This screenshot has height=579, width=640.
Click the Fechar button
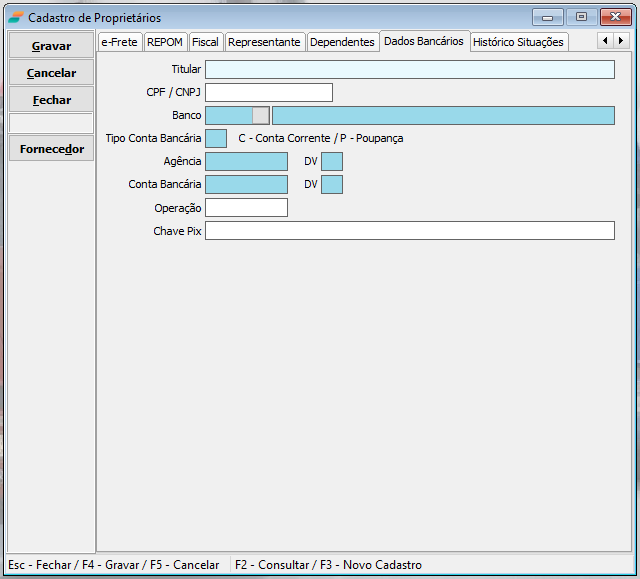pyautogui.click(x=51, y=100)
